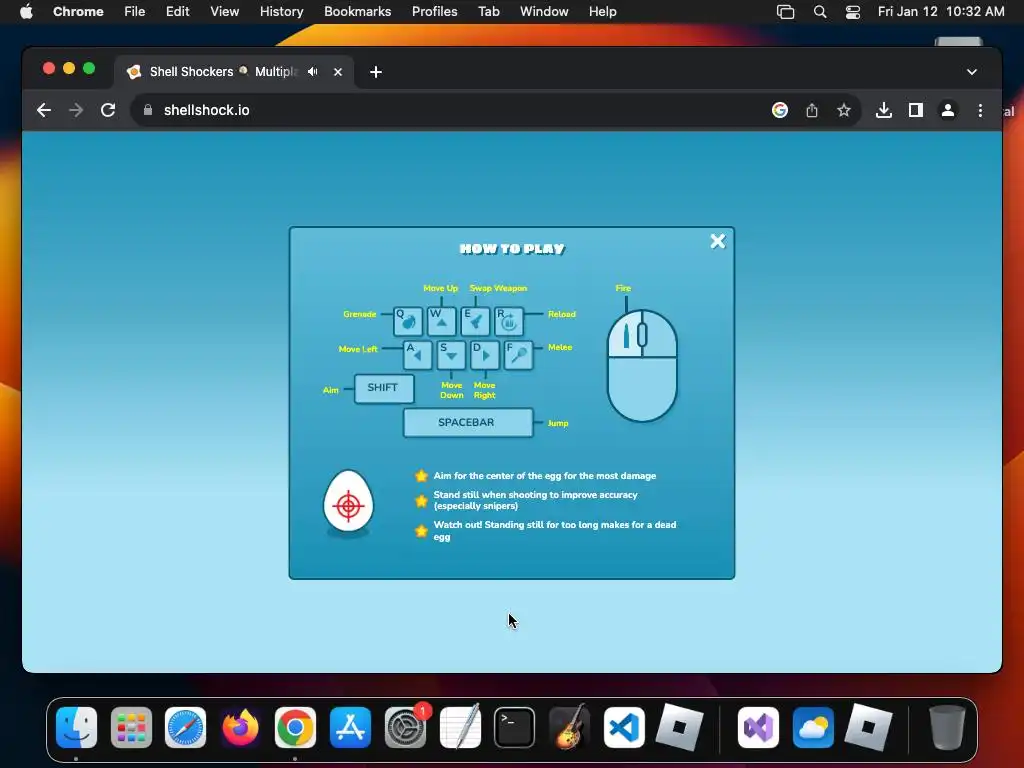Click the 'Watch out!' dead egg tip
Image resolution: width=1024 pixels, height=768 pixels.
click(x=555, y=530)
